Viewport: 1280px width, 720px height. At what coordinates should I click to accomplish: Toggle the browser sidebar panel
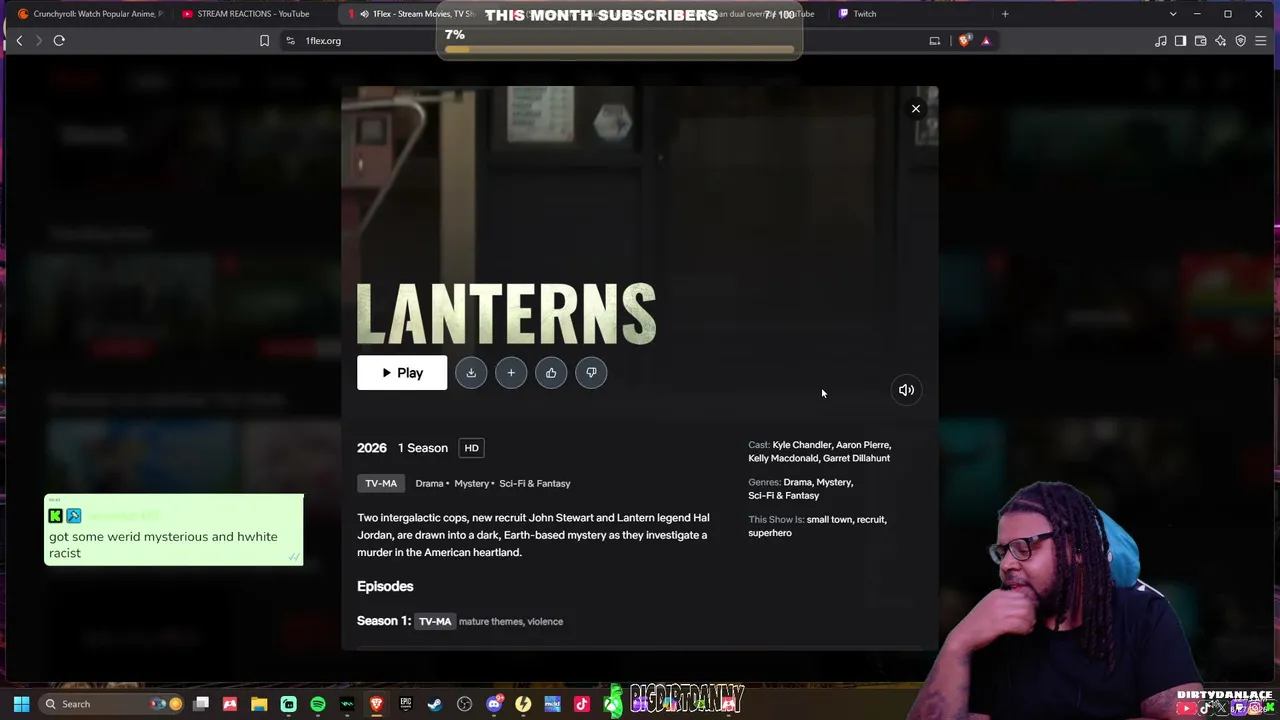coord(1180,41)
